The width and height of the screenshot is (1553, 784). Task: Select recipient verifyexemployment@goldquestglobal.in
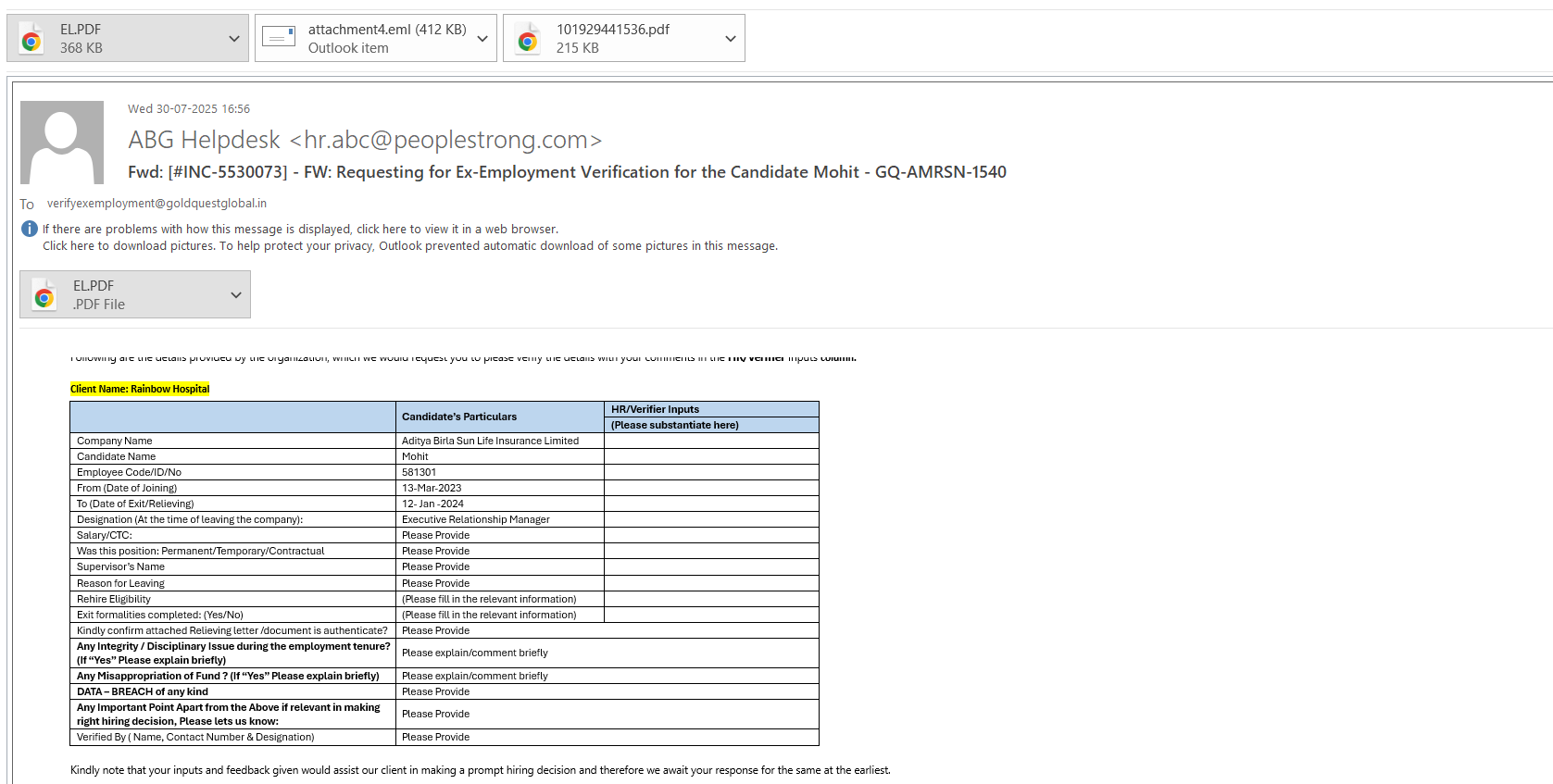pyautogui.click(x=157, y=204)
